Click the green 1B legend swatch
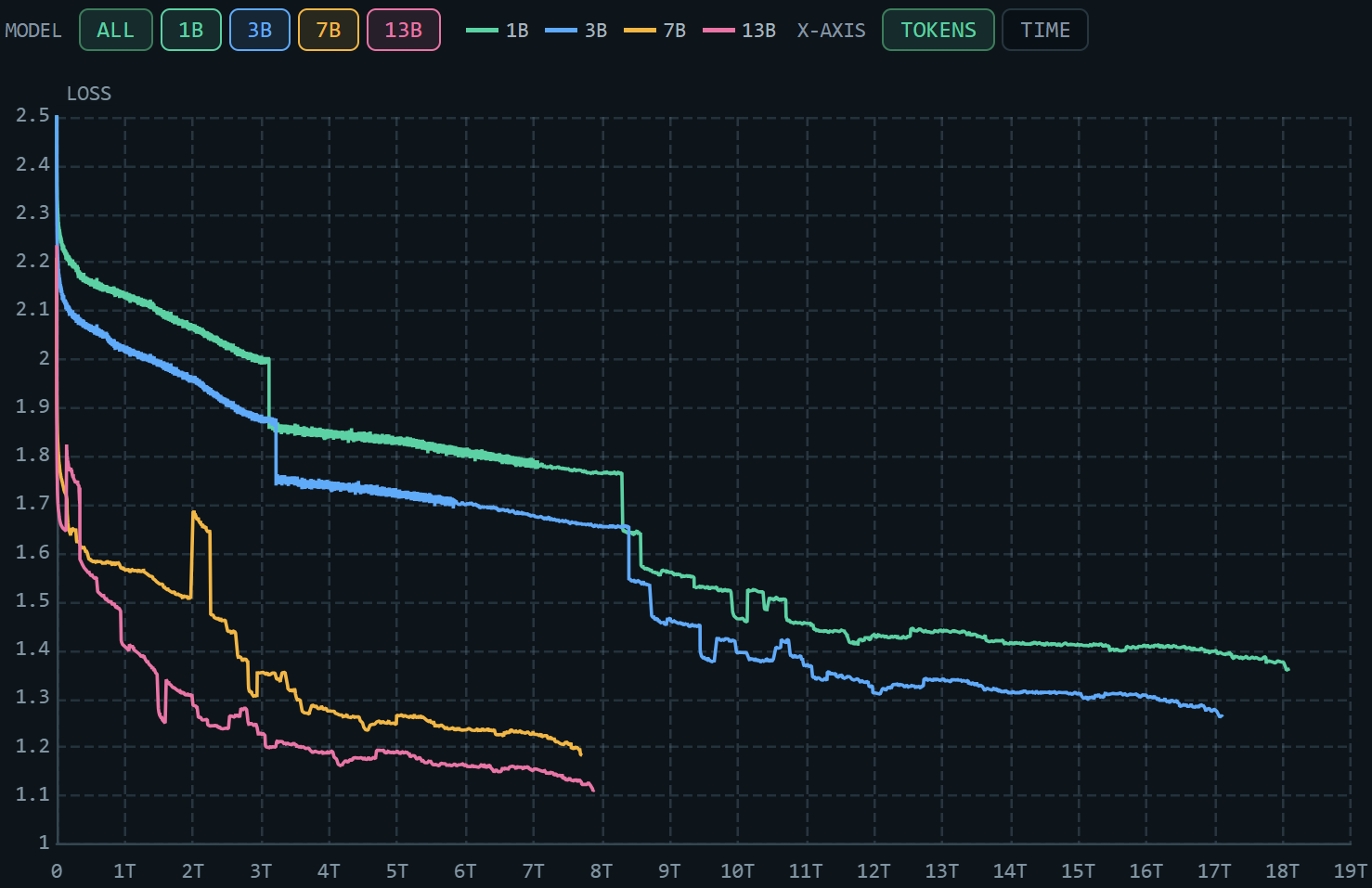The width and height of the screenshot is (1372, 888). click(482, 31)
